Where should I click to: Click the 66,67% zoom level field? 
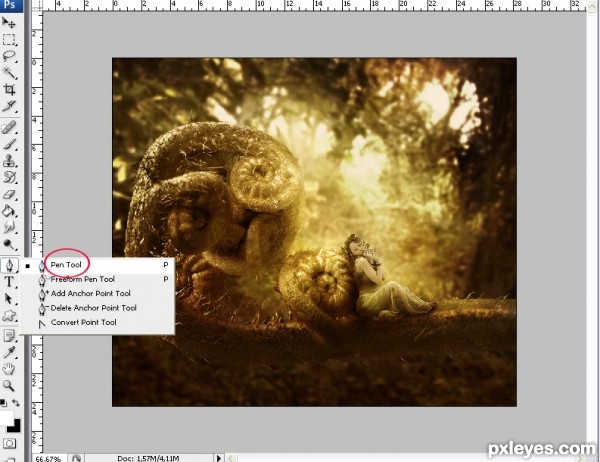point(49,458)
